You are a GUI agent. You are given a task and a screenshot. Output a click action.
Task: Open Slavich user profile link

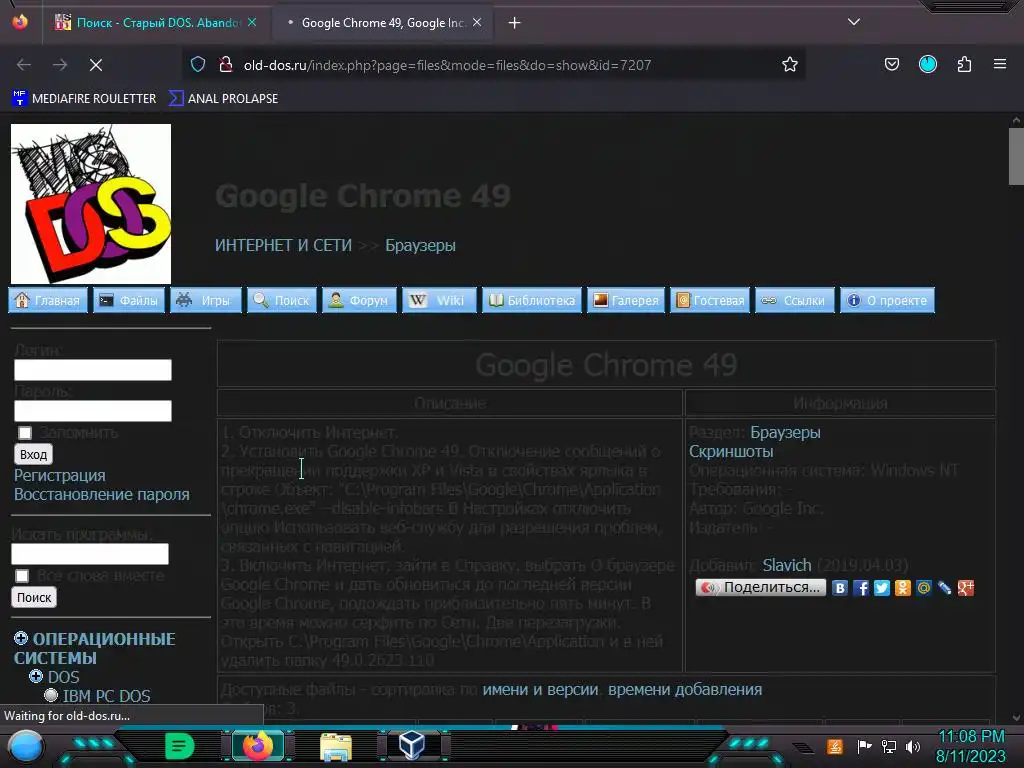[x=787, y=565]
